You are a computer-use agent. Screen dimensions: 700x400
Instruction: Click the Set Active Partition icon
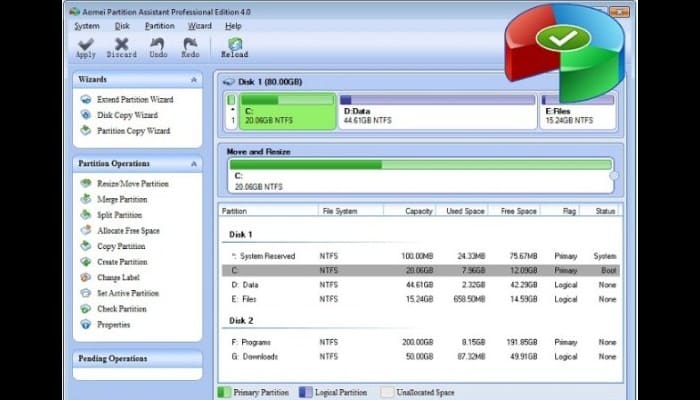point(86,293)
